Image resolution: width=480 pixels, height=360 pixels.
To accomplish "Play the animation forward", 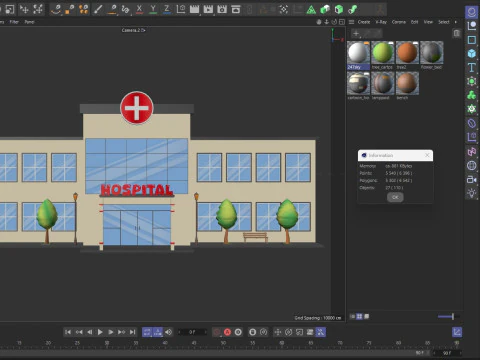I will [x=100, y=332].
